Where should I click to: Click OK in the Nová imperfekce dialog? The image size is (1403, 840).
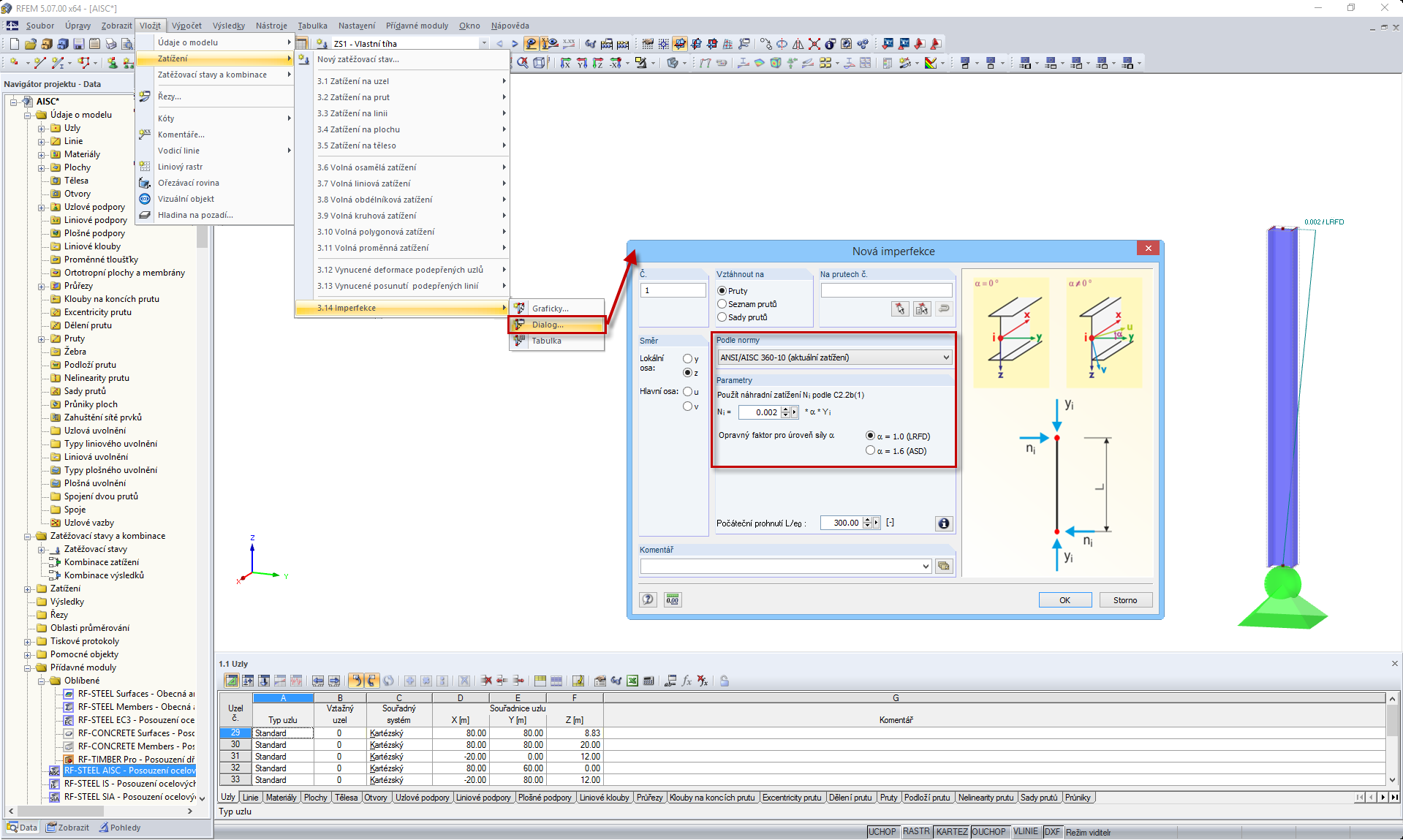[x=1064, y=600]
